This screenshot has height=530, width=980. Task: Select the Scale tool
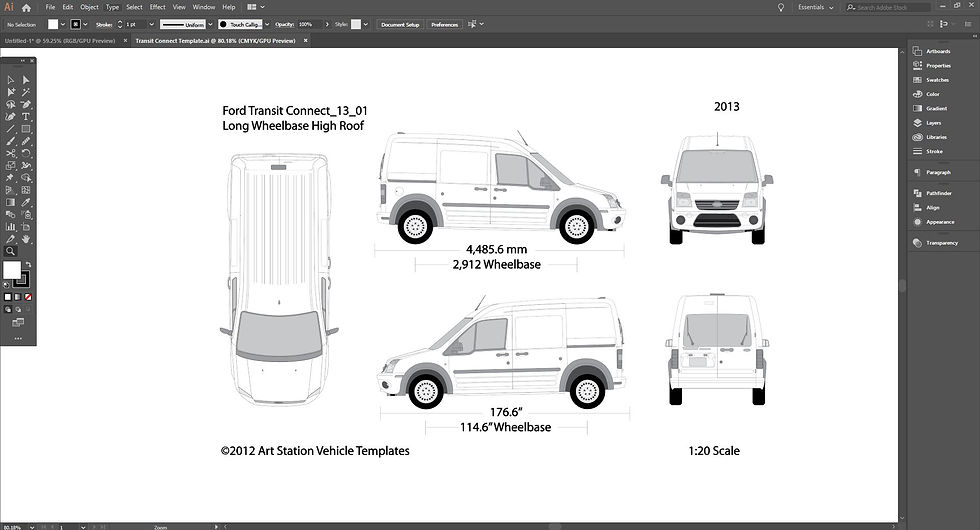[x=11, y=166]
